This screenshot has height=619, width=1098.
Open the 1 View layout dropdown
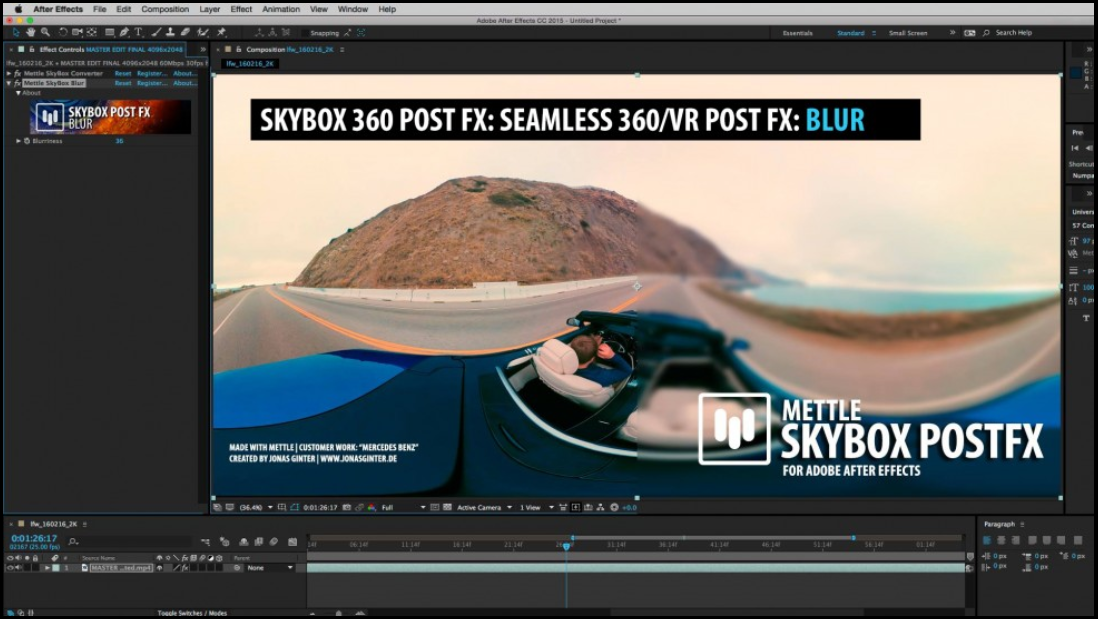coord(536,508)
